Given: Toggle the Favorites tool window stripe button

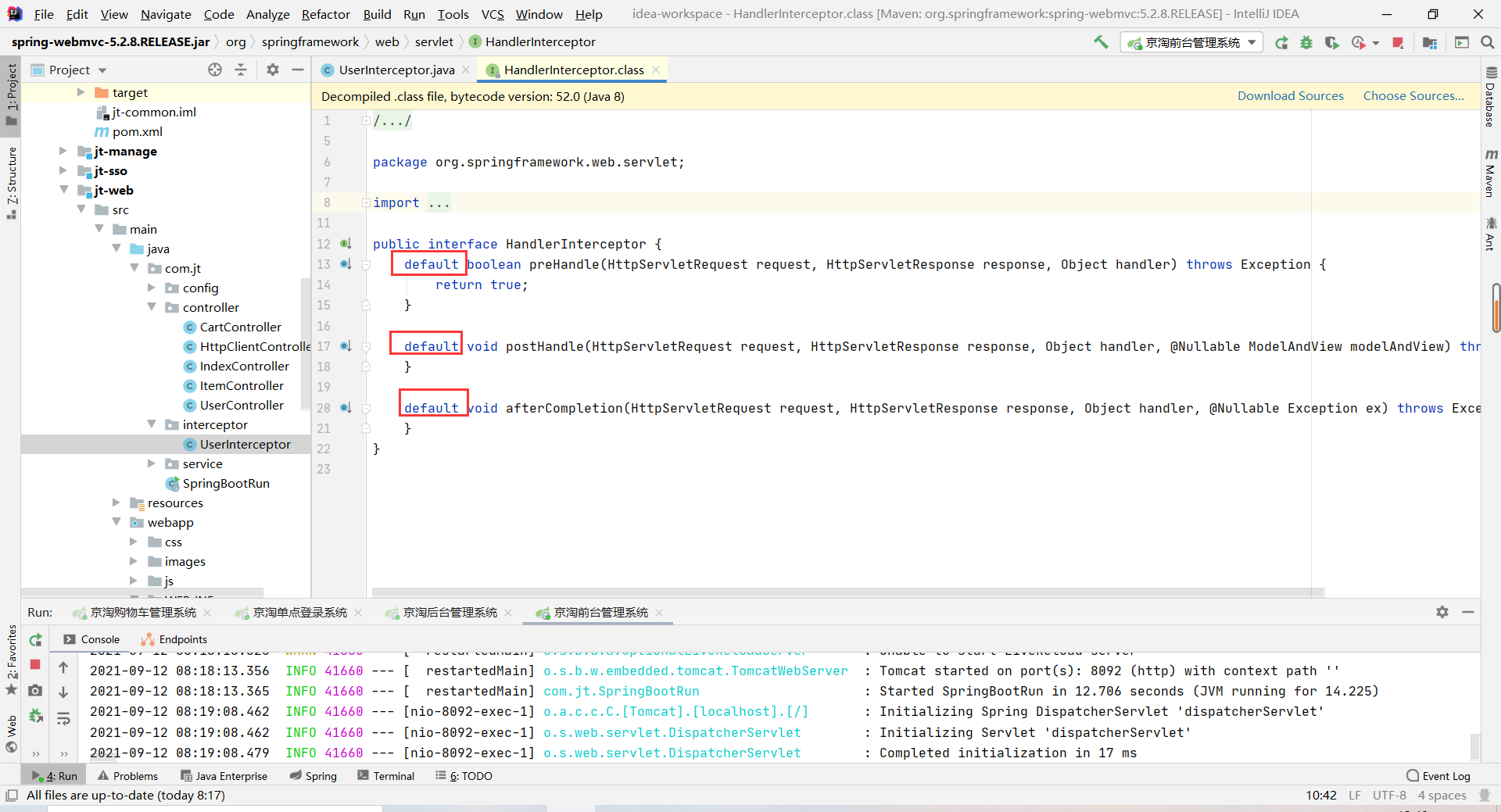Looking at the screenshot, I should pos(11,660).
